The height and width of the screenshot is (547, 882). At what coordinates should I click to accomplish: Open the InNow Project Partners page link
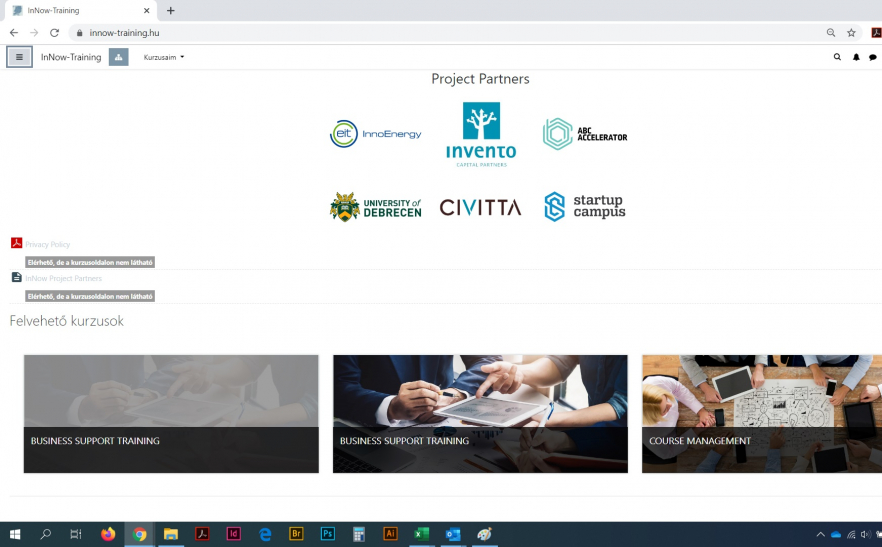(64, 278)
